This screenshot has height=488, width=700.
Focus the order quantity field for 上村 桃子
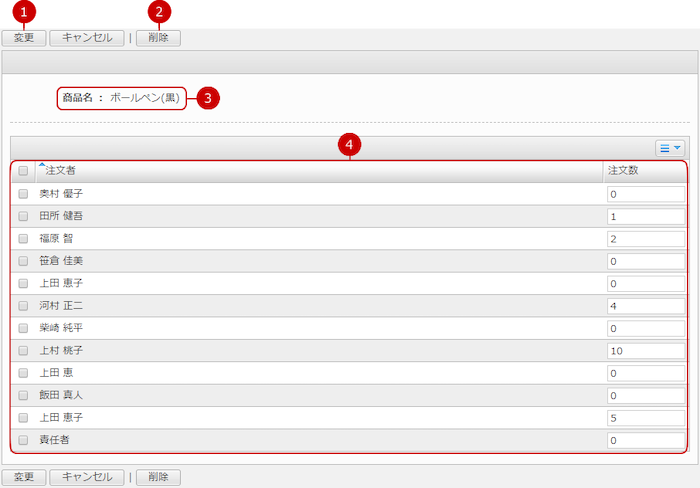click(645, 351)
